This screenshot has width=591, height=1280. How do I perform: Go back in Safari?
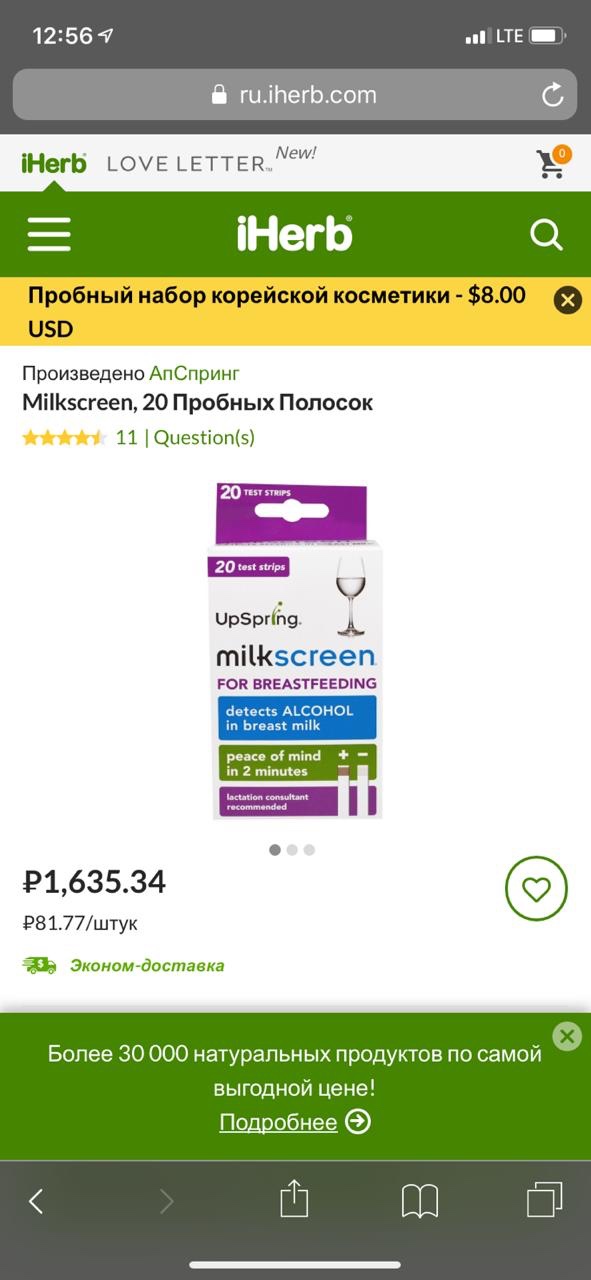pos(36,1200)
